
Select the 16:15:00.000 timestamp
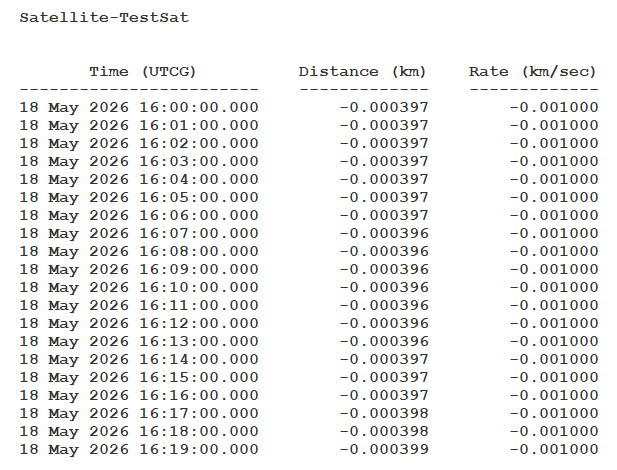pyautogui.click(x=139, y=377)
